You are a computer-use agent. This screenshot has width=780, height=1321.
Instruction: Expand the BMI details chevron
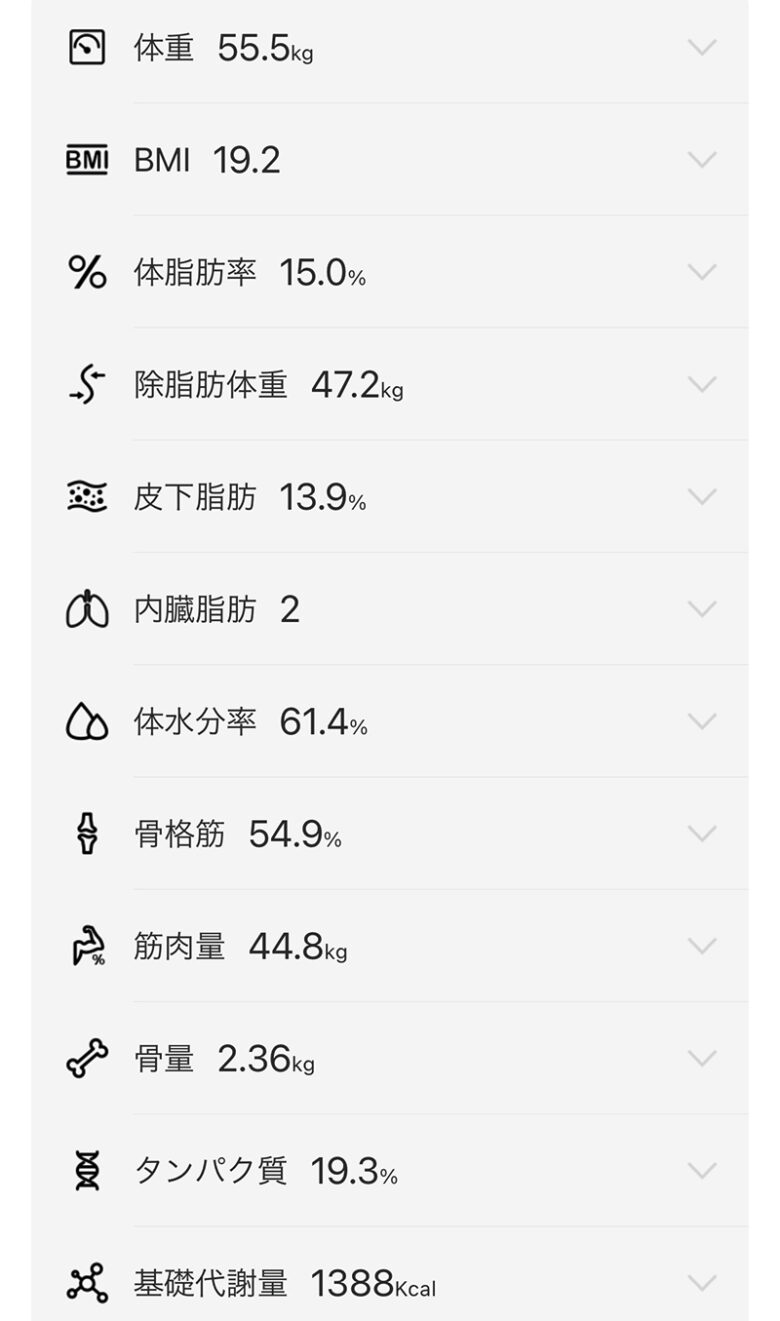point(703,160)
